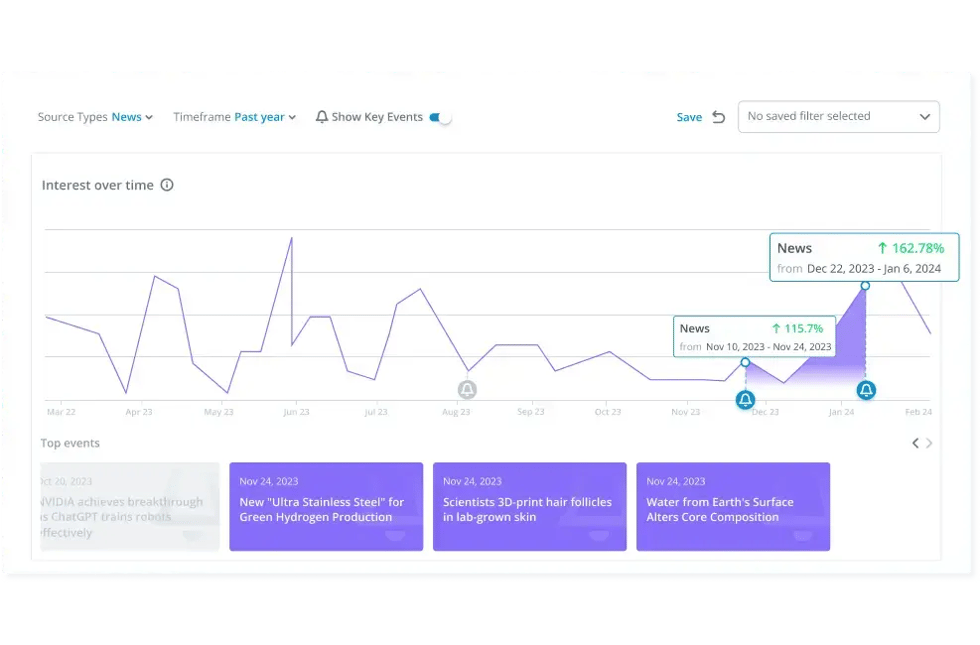
Task: Click the News tooltip showing 115.7%
Action: [754, 337]
